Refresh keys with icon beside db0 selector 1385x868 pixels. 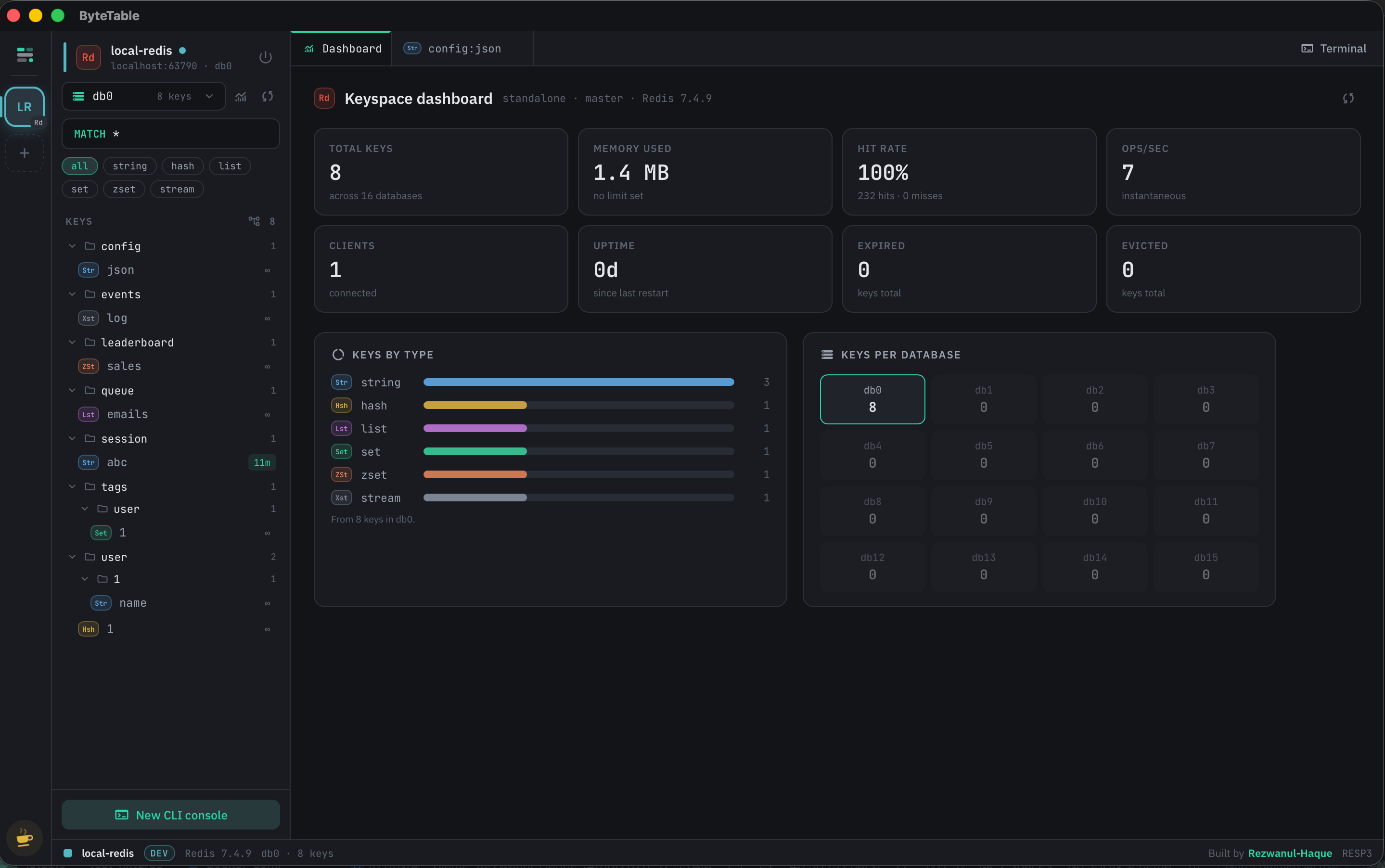268,96
